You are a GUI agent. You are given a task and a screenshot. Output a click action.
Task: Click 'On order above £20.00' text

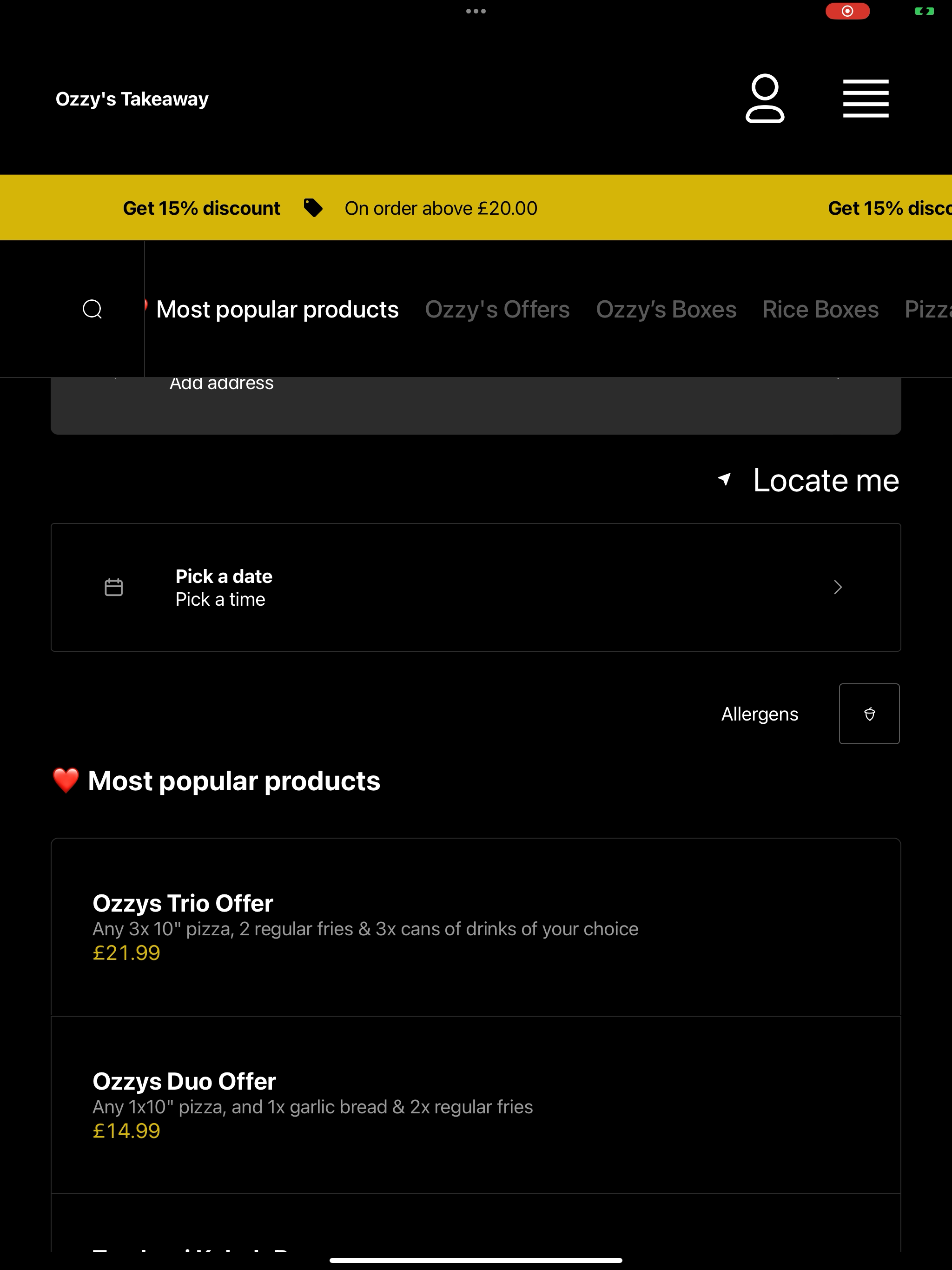click(x=441, y=208)
